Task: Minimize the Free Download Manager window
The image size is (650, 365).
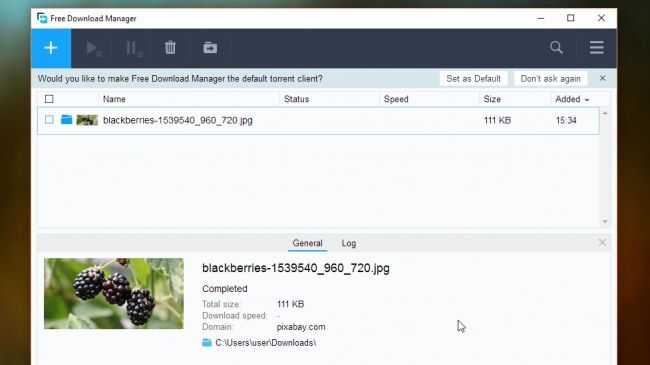Action: coord(541,18)
